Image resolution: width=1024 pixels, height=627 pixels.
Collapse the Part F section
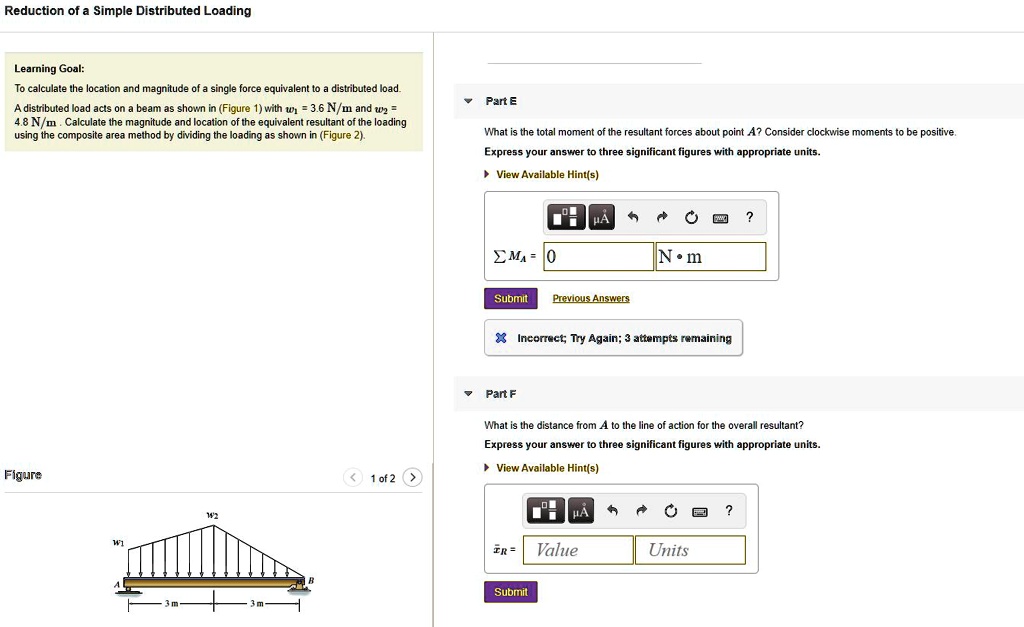tap(467, 394)
